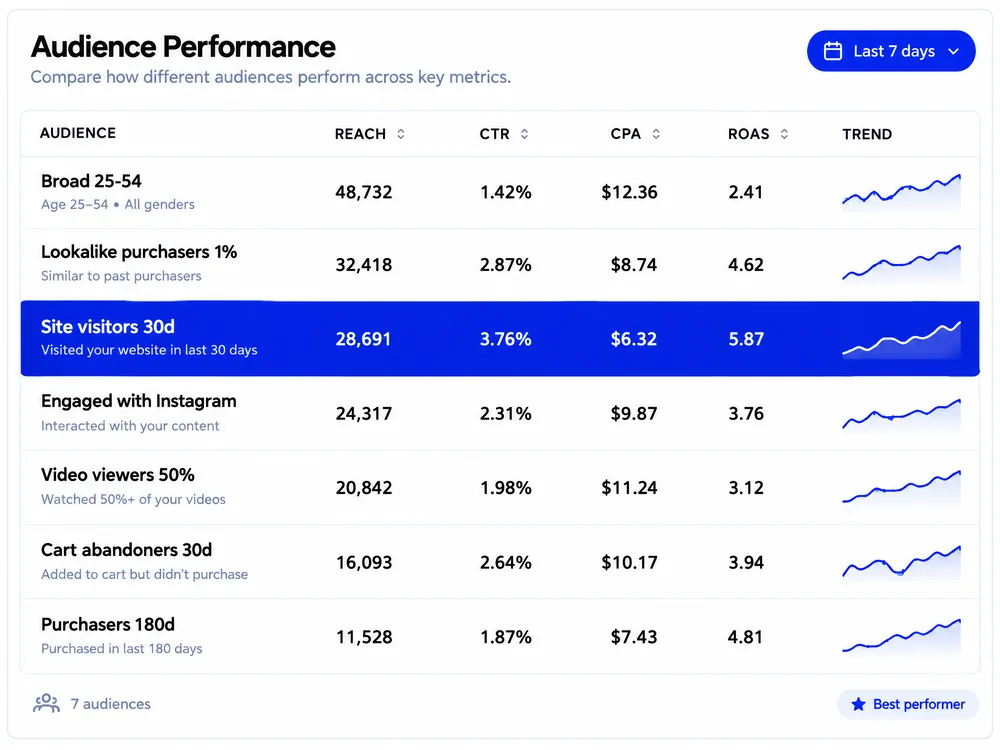Click CTR value 2.64%
The width and height of the screenshot is (1000, 750).
(x=506, y=562)
